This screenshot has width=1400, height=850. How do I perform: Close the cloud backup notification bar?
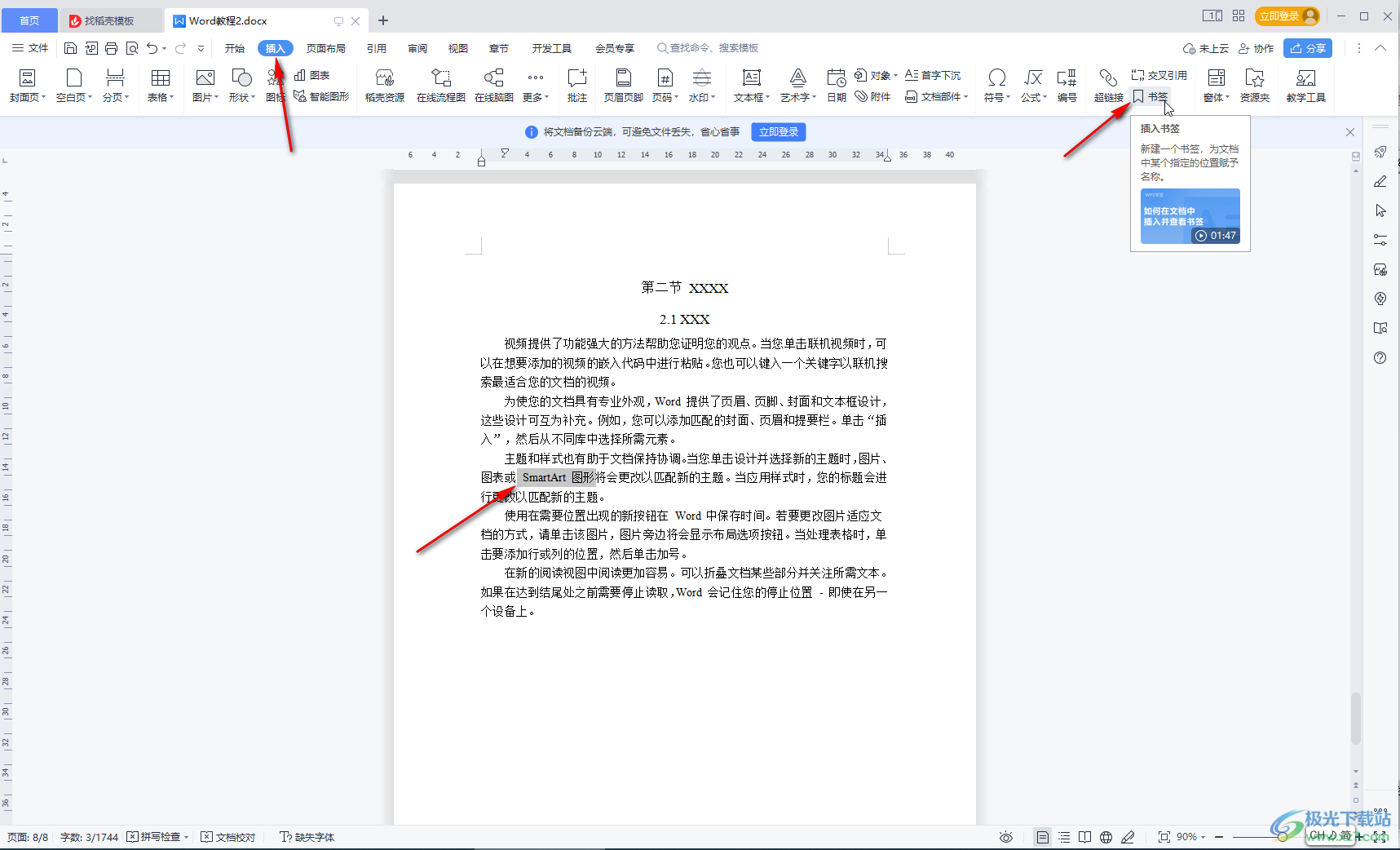(1349, 132)
